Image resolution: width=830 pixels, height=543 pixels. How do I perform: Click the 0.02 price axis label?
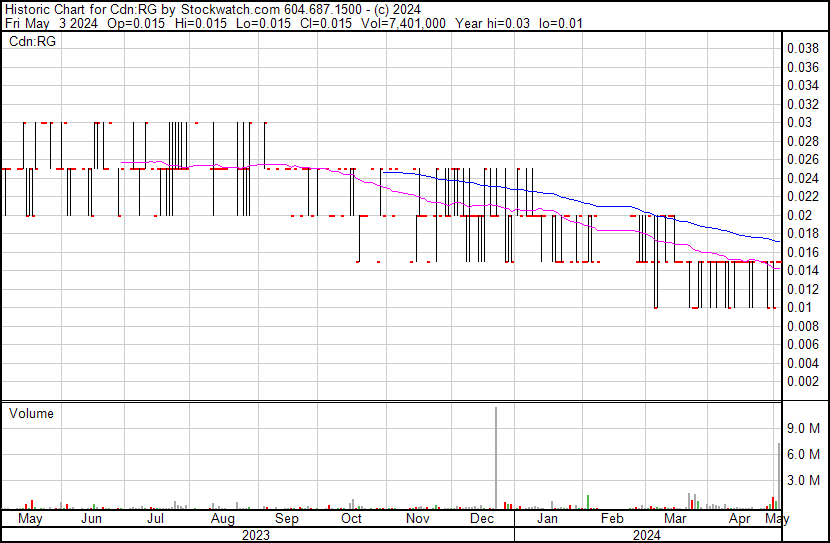click(x=799, y=215)
